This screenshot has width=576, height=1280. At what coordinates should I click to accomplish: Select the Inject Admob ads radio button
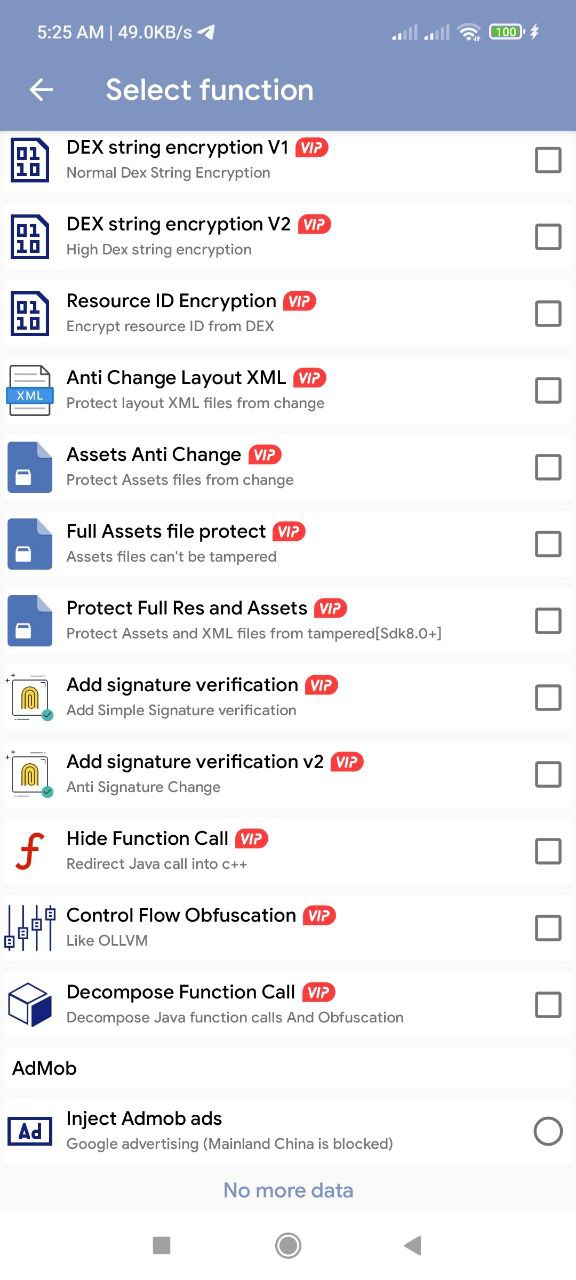click(548, 1131)
